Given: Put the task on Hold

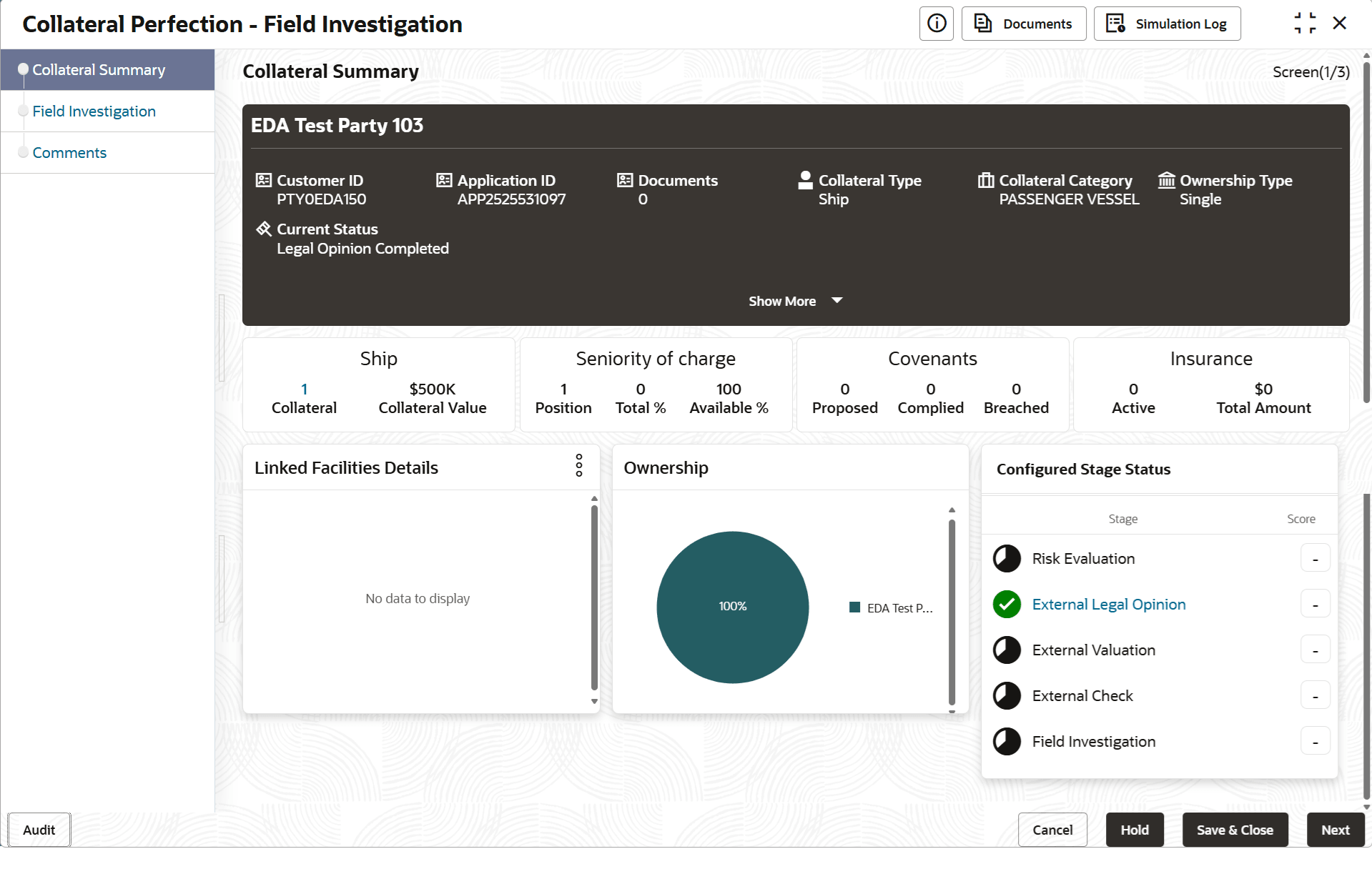Looking at the screenshot, I should pyautogui.click(x=1135, y=830).
